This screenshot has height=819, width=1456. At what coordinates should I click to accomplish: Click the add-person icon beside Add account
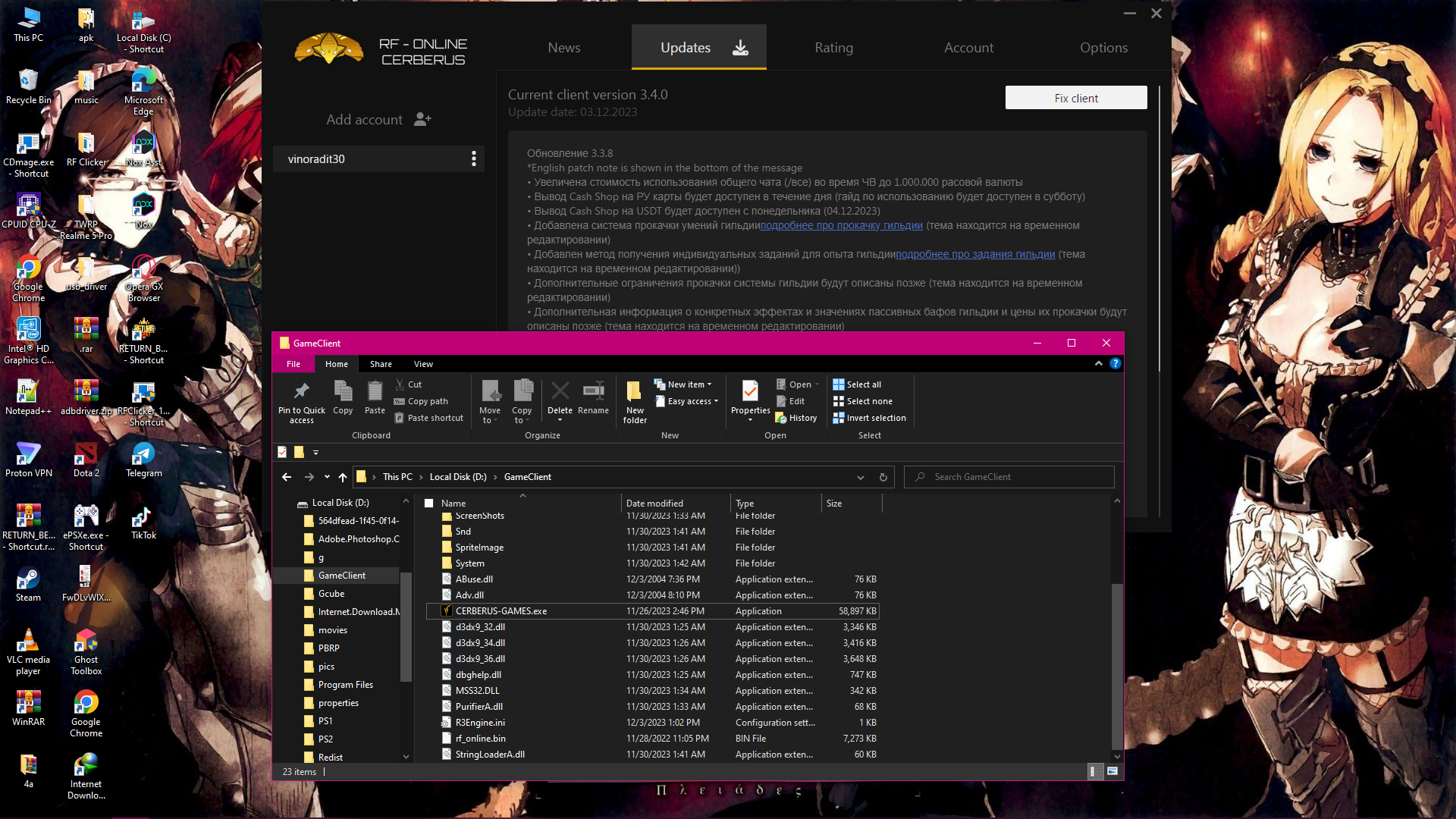(423, 120)
